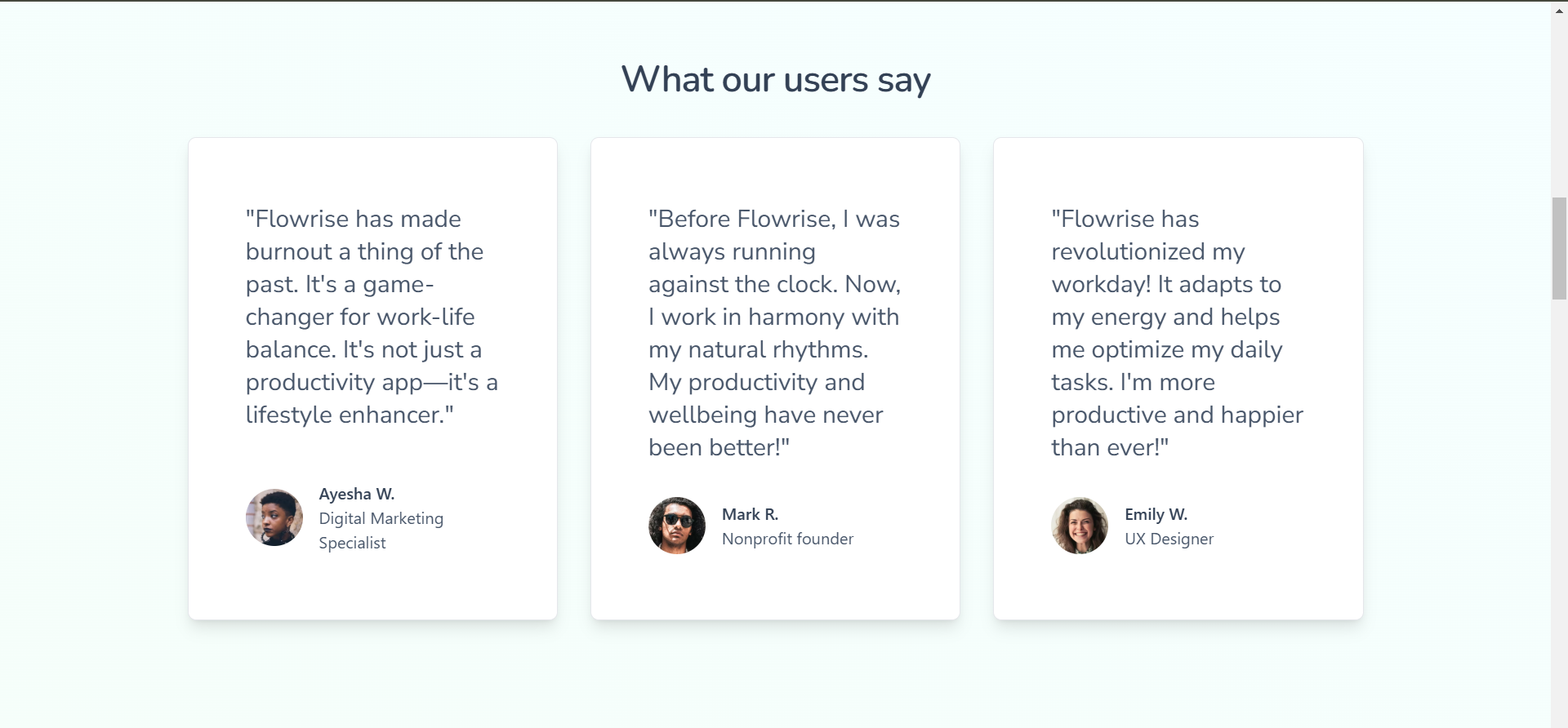Select the name Emily W.
This screenshot has height=728, width=1568.
click(1156, 514)
